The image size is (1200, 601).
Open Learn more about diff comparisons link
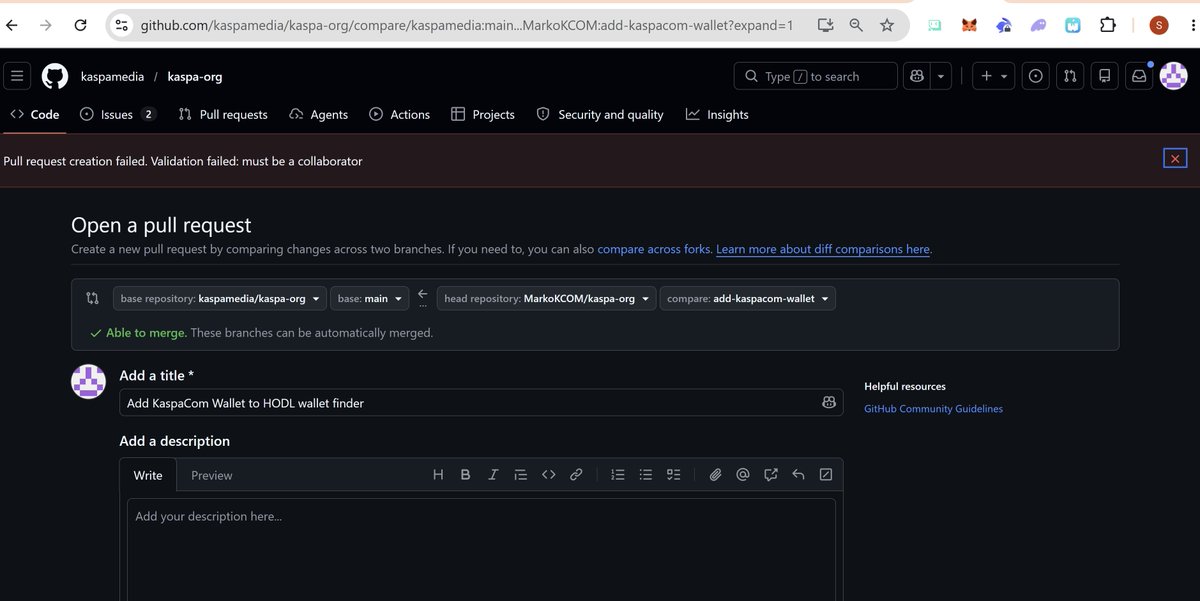[823, 249]
